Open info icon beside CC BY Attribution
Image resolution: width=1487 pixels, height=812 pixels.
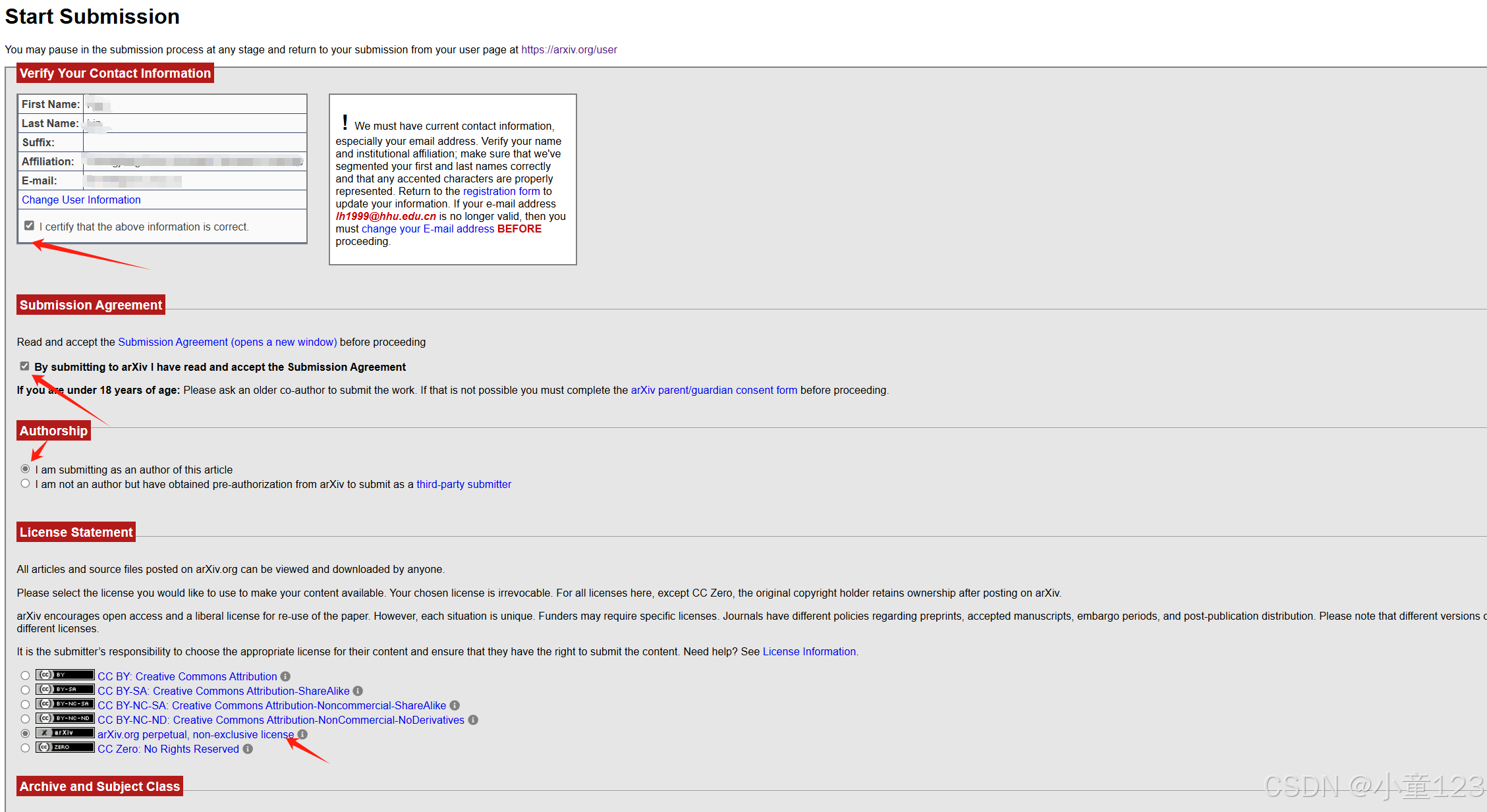coord(285,676)
